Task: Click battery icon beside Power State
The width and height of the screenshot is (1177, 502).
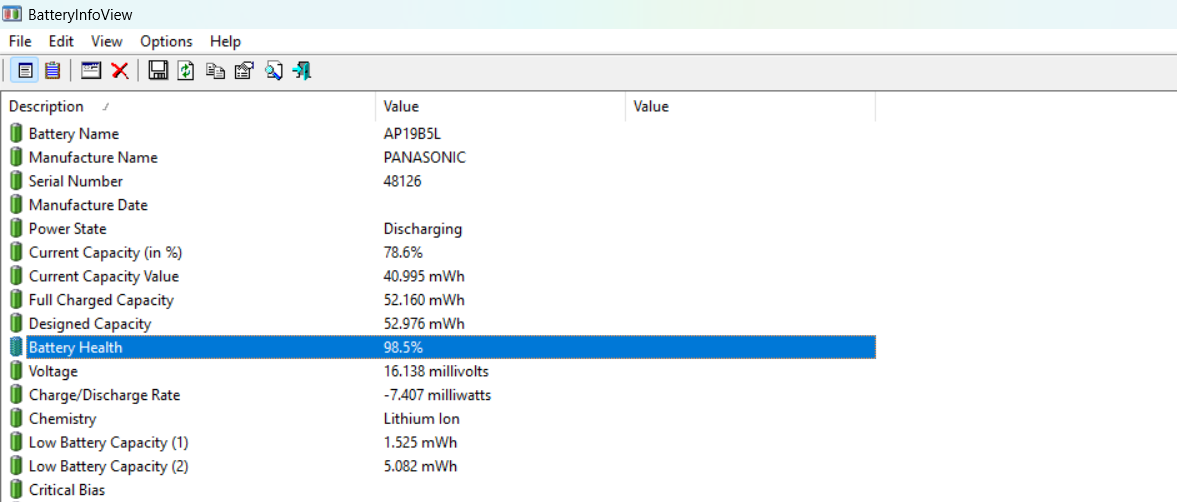Action: pos(17,228)
